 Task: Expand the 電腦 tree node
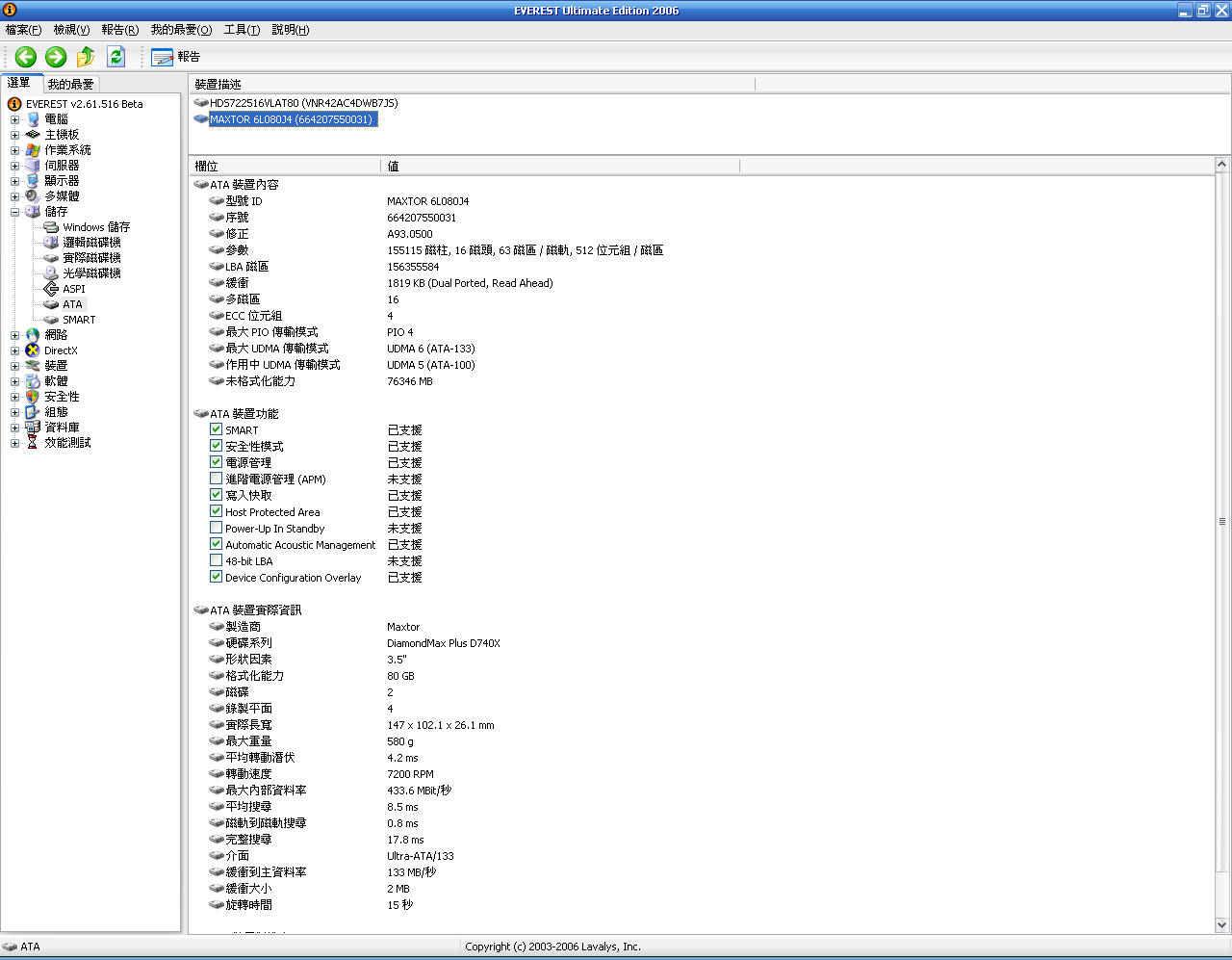click(x=14, y=119)
